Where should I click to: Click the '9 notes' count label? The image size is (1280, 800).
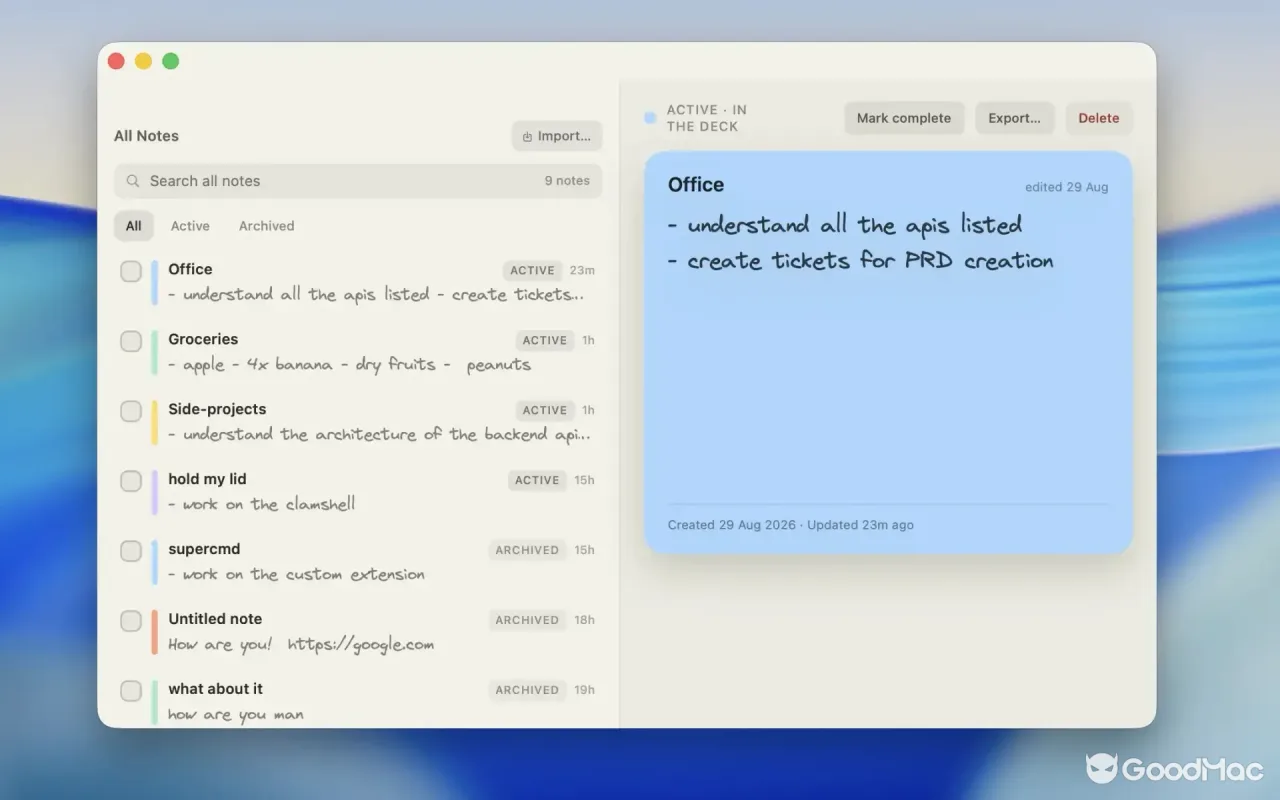(567, 181)
